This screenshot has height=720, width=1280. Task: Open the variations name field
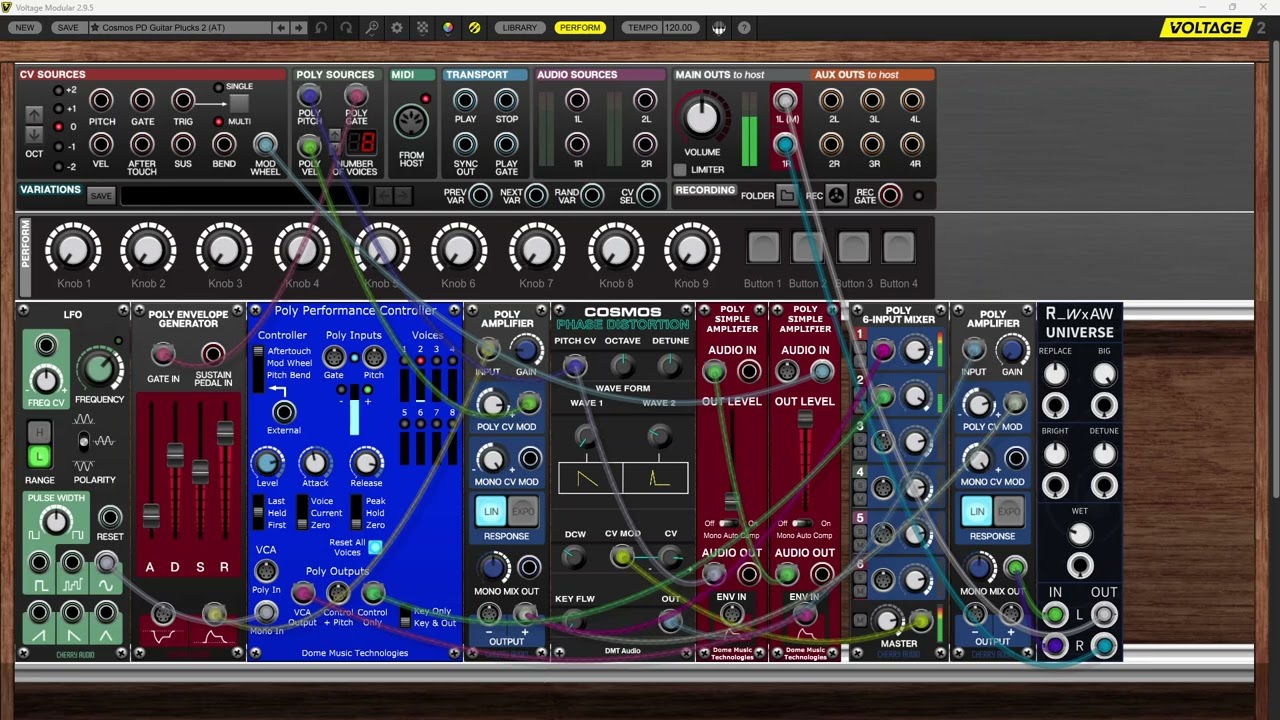245,196
